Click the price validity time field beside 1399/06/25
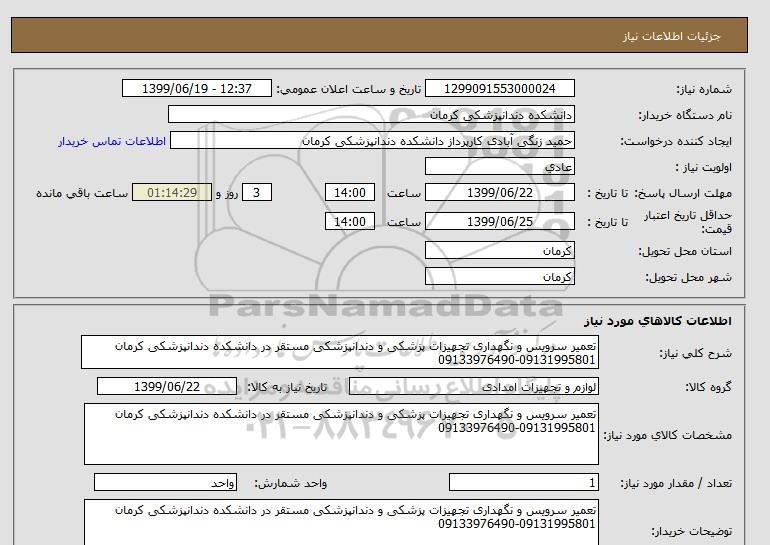Image resolution: width=770 pixels, height=545 pixels. (350, 221)
